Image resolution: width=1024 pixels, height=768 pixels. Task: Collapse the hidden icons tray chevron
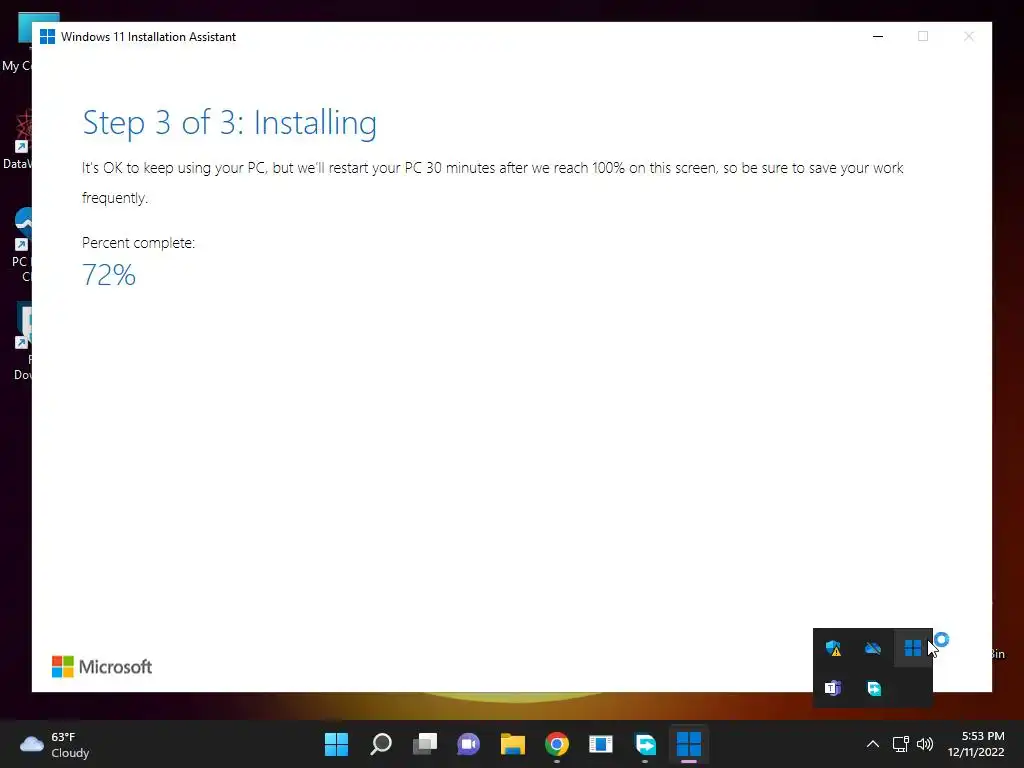[872, 744]
